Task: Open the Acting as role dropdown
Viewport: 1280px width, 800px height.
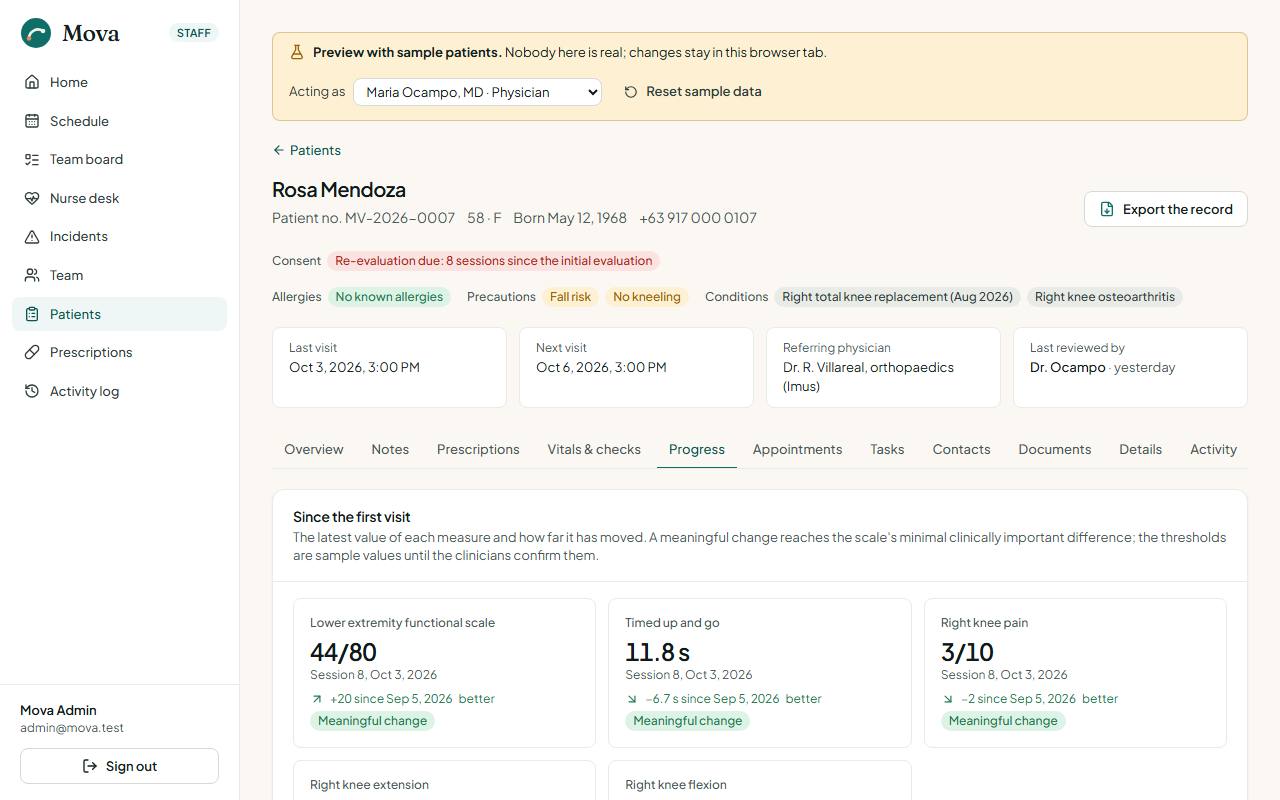Action: (x=477, y=92)
